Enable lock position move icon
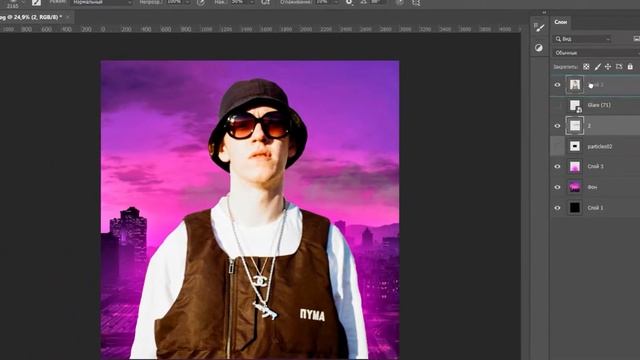This screenshot has height=360, width=640. [608, 67]
